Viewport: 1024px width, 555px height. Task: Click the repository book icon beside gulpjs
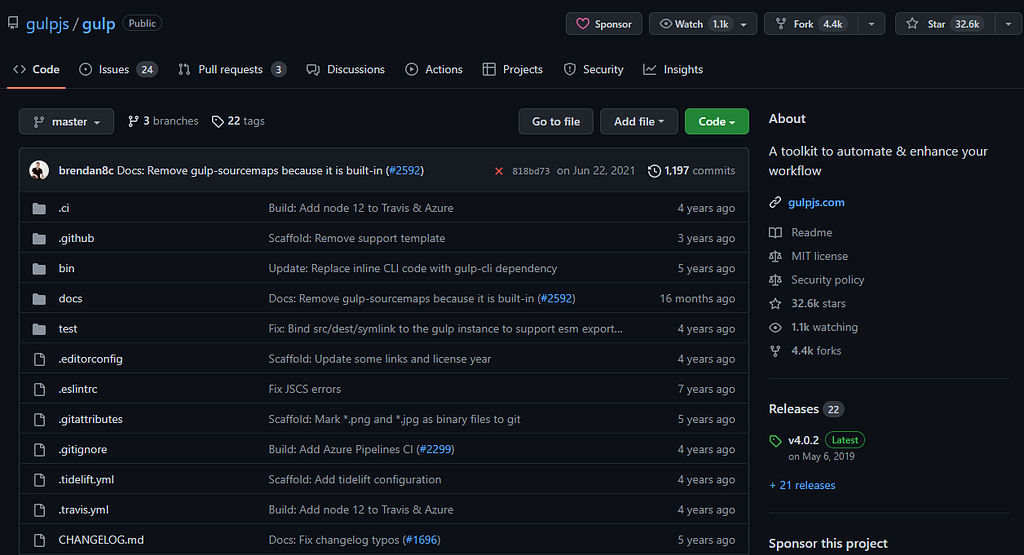point(13,24)
